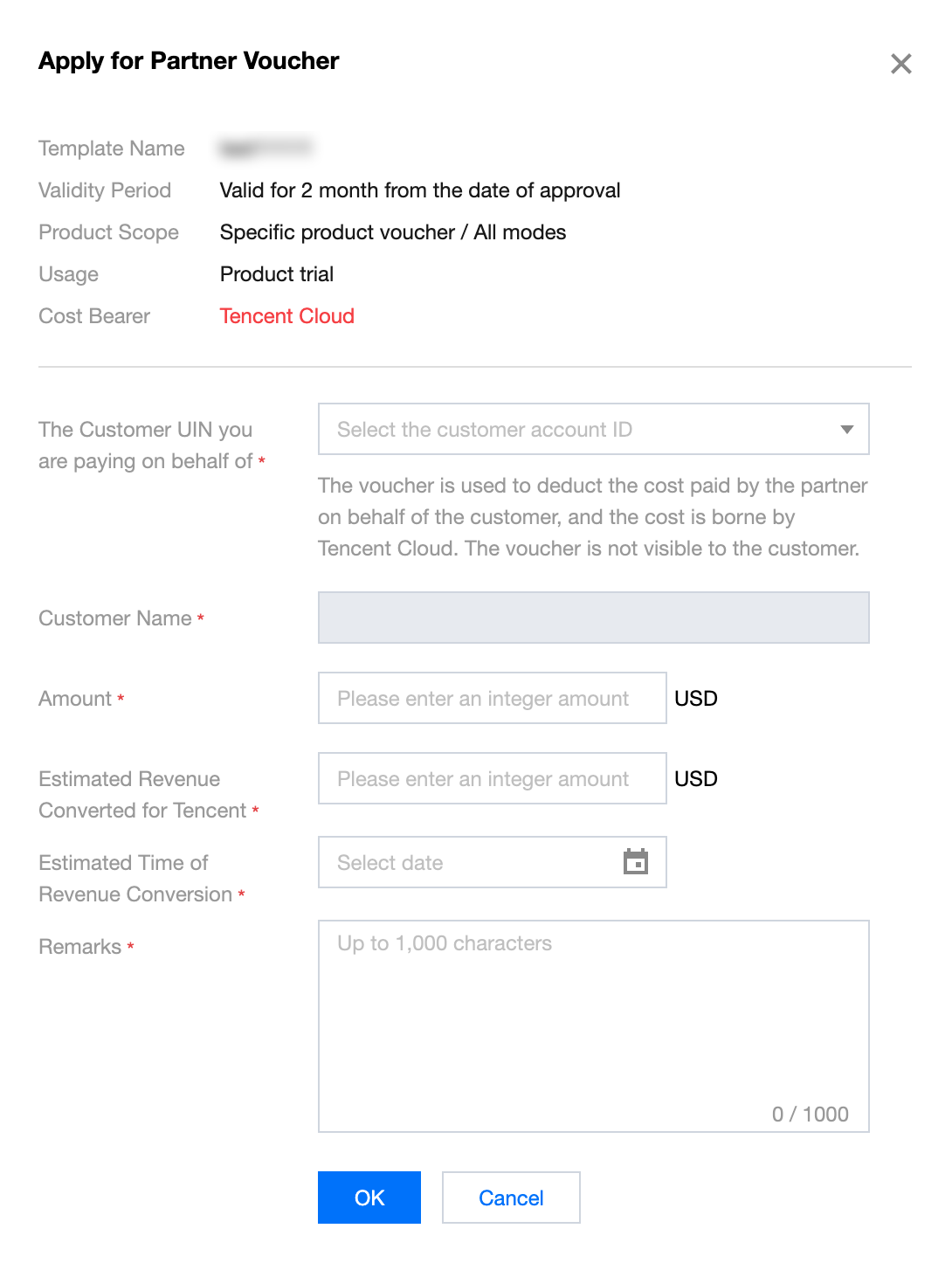Click the red asterisk next to Remarks
The width and height of the screenshot is (952, 1263).
131,948
